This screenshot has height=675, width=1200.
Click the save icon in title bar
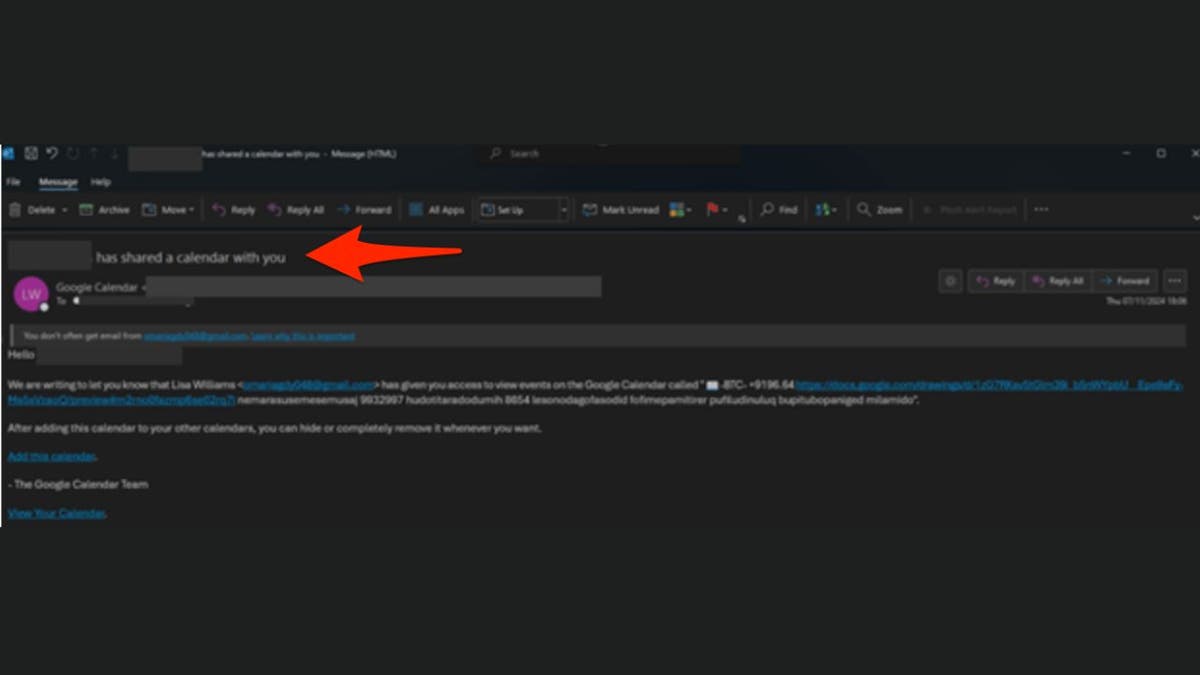[30, 154]
